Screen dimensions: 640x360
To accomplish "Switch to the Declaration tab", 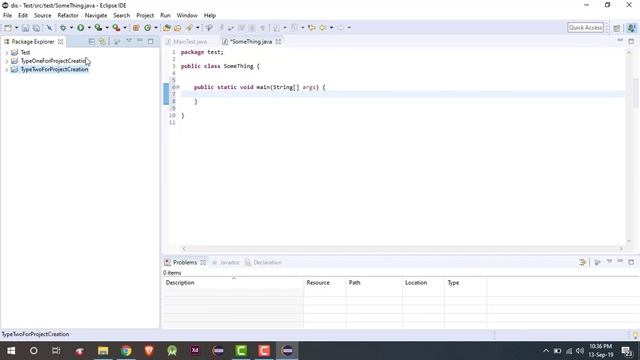I will tap(264, 262).
